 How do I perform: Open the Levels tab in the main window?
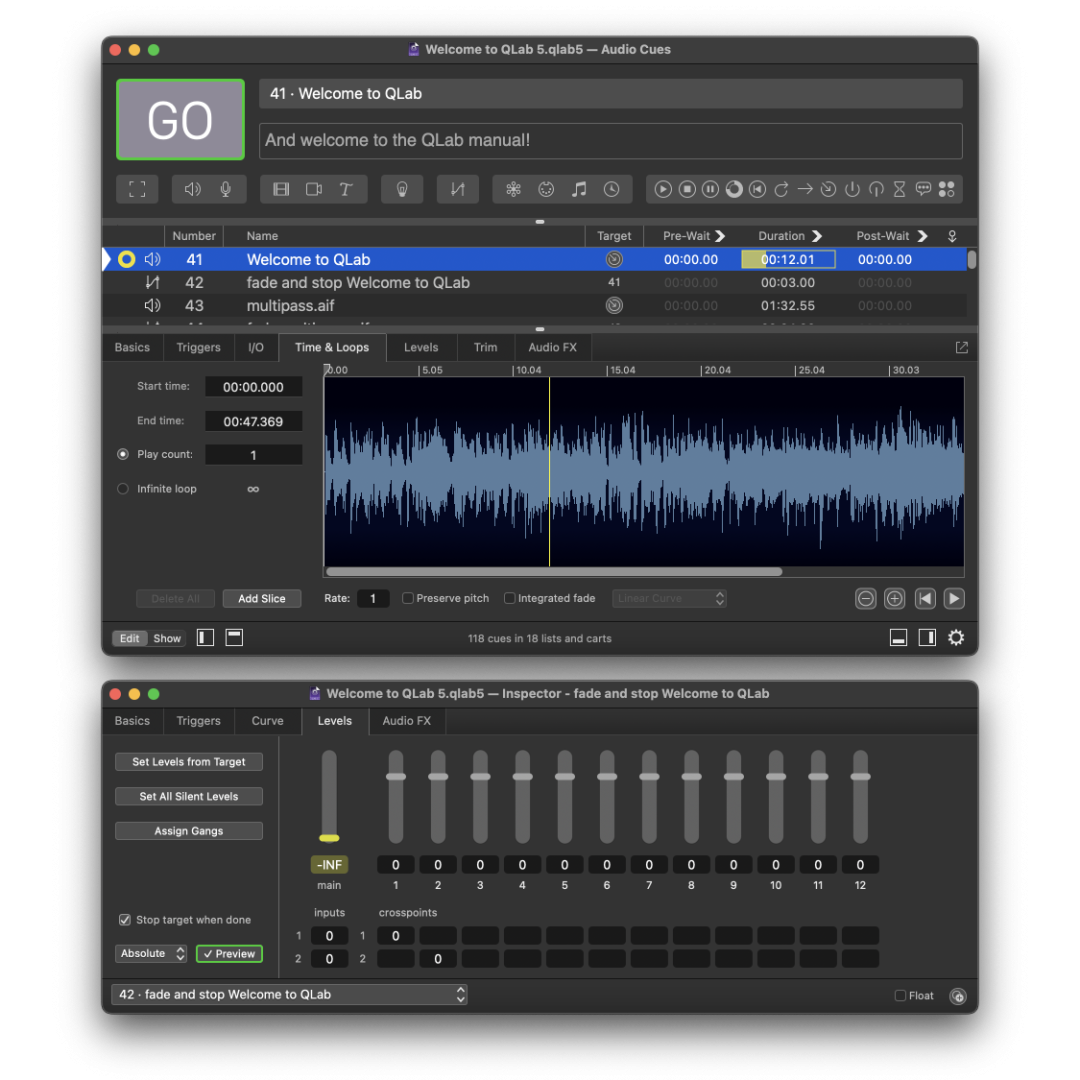(421, 347)
